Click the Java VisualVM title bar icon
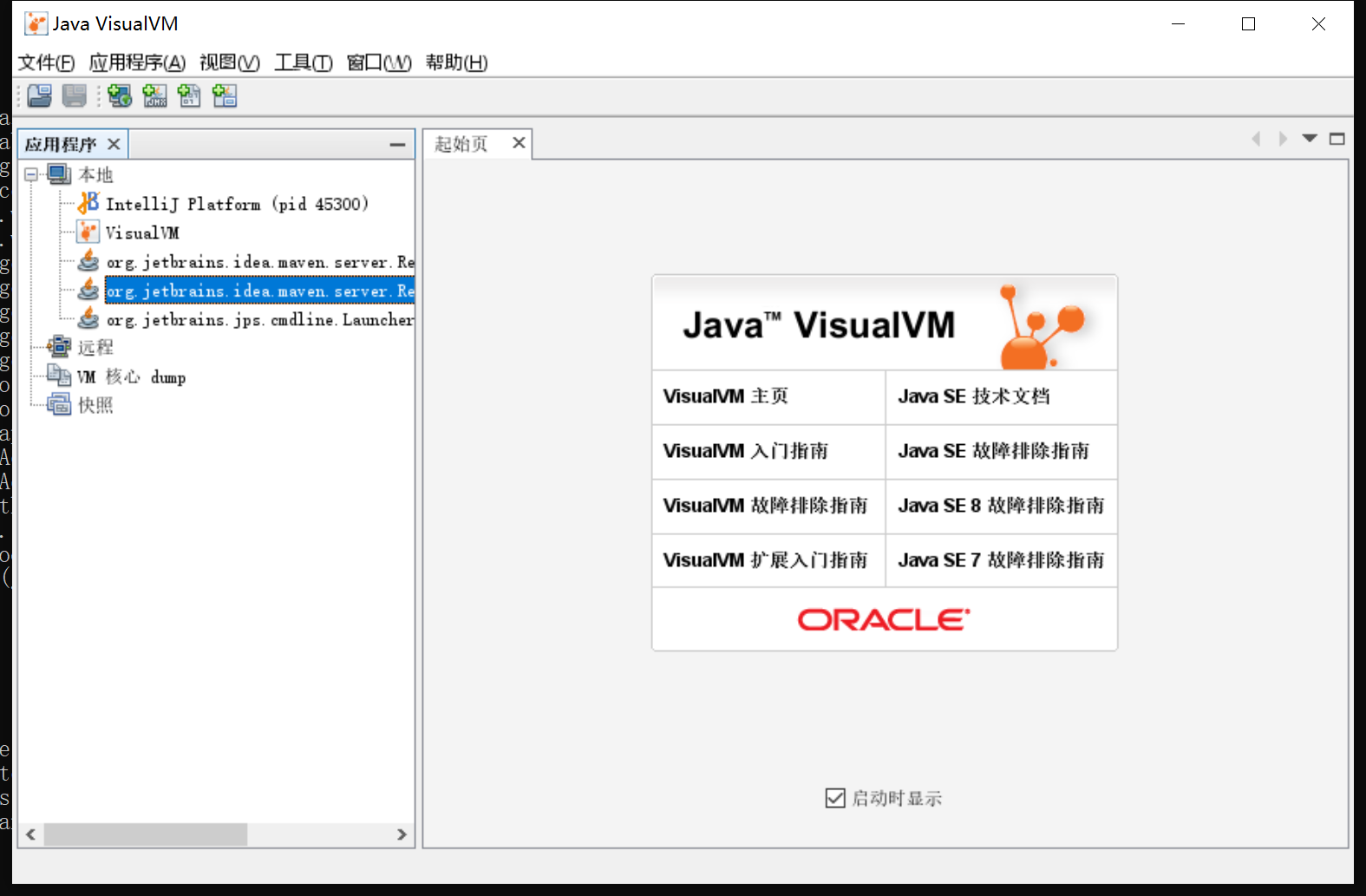 [36, 23]
